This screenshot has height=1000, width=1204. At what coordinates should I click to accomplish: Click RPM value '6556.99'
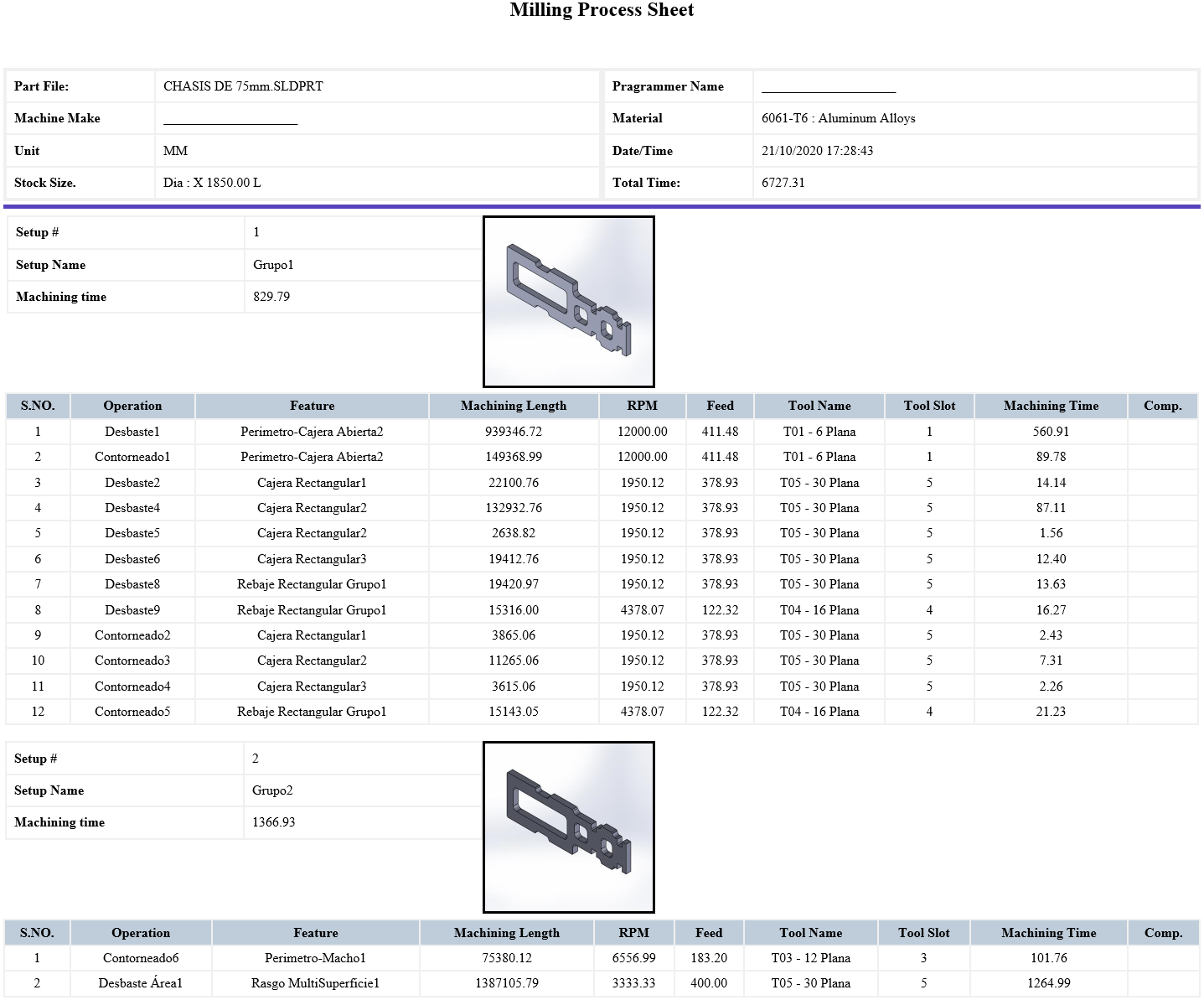[x=633, y=958]
